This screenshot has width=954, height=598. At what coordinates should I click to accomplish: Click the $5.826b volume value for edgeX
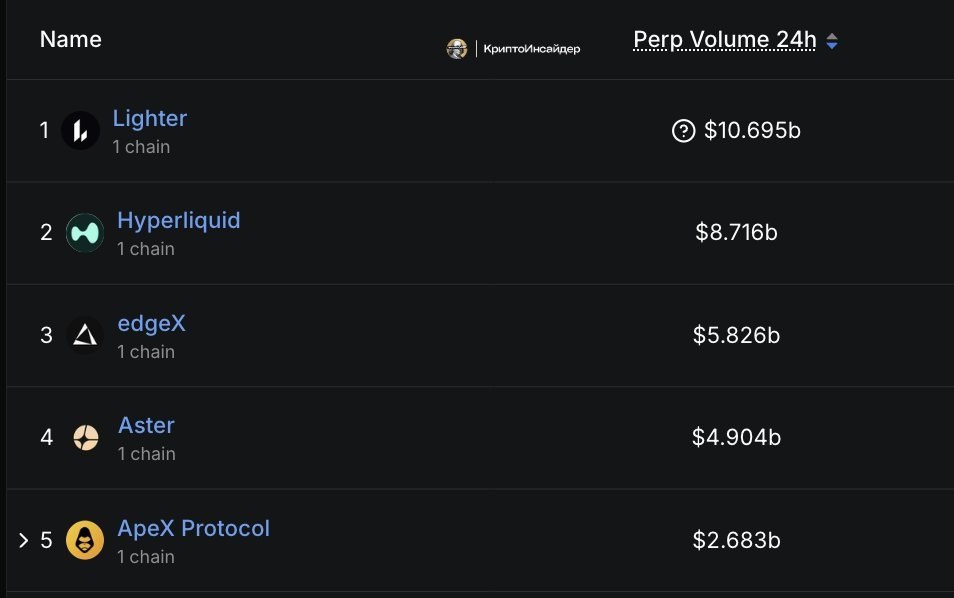(736, 335)
